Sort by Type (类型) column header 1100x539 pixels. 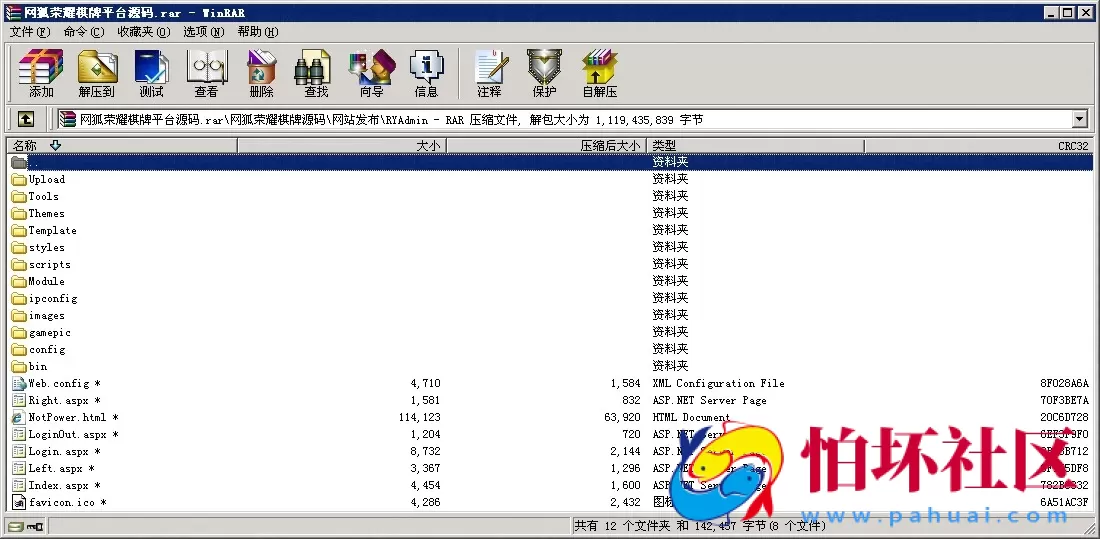point(755,145)
